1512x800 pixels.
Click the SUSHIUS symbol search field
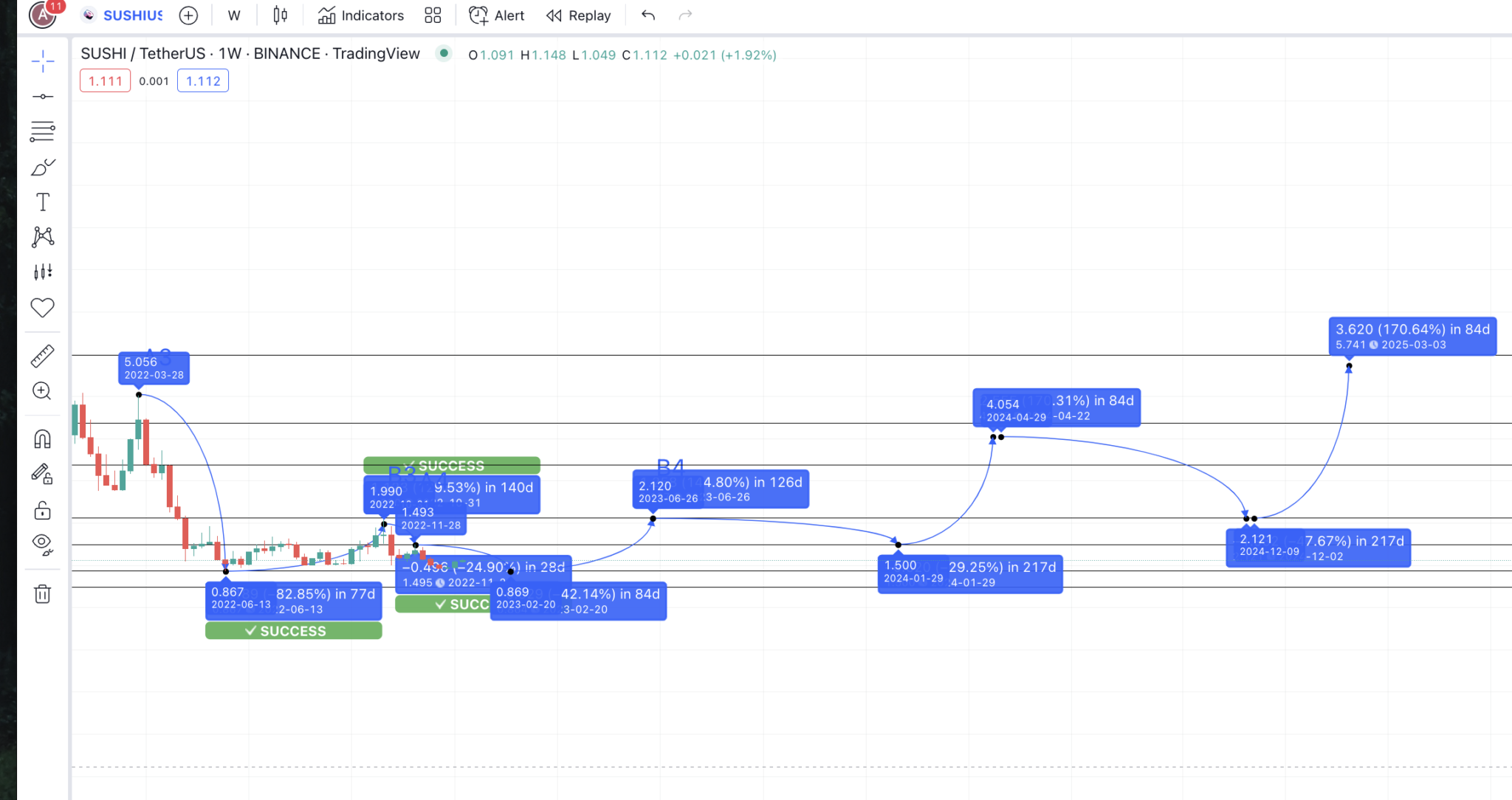tap(131, 15)
